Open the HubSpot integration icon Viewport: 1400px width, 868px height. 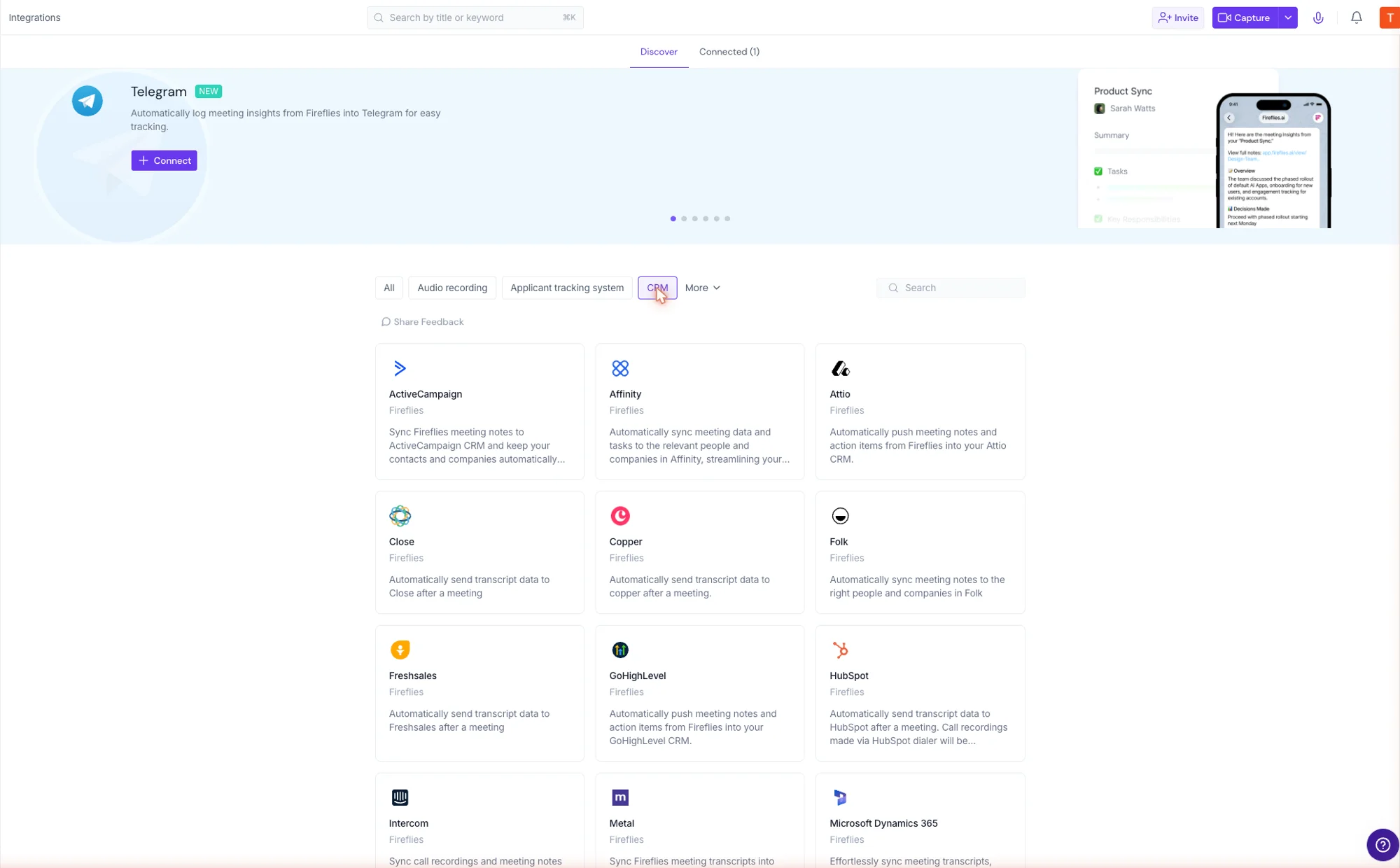840,650
